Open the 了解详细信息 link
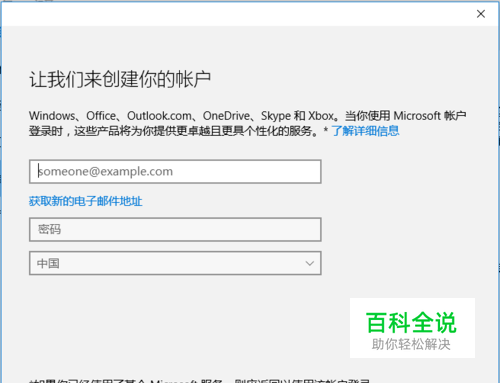The width and height of the screenshot is (500, 383). point(365,131)
